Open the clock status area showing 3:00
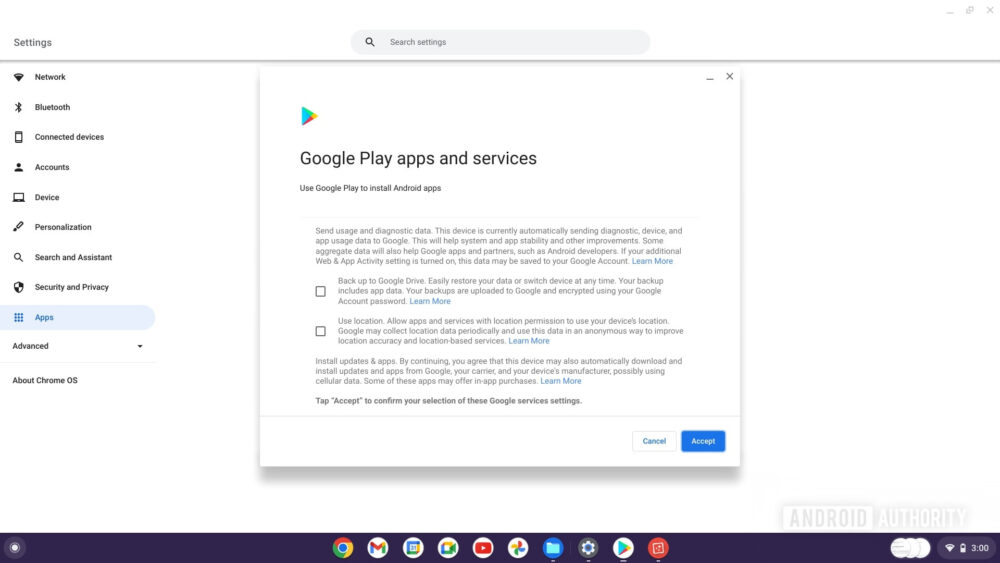The height and width of the screenshot is (563, 1000). (980, 548)
